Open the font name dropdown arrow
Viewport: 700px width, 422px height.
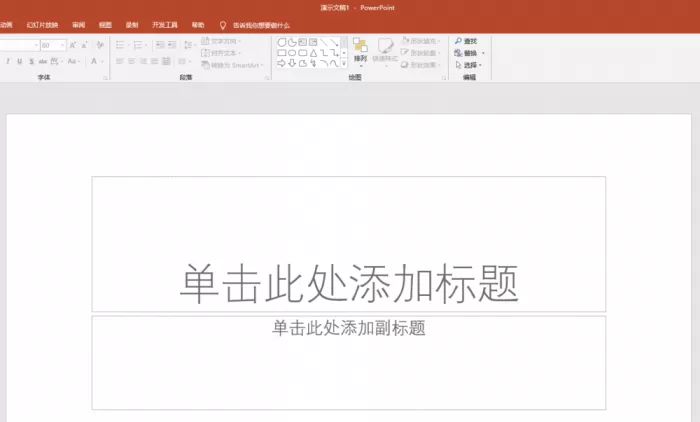[36, 45]
